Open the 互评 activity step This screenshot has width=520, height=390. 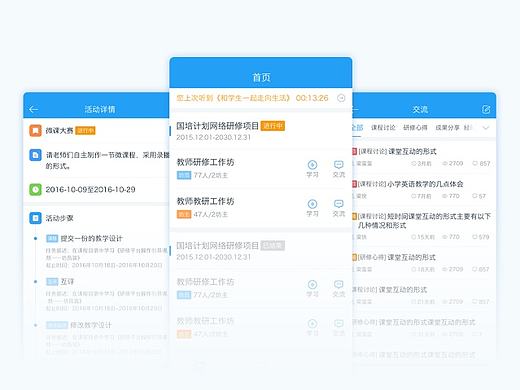click(x=67, y=282)
